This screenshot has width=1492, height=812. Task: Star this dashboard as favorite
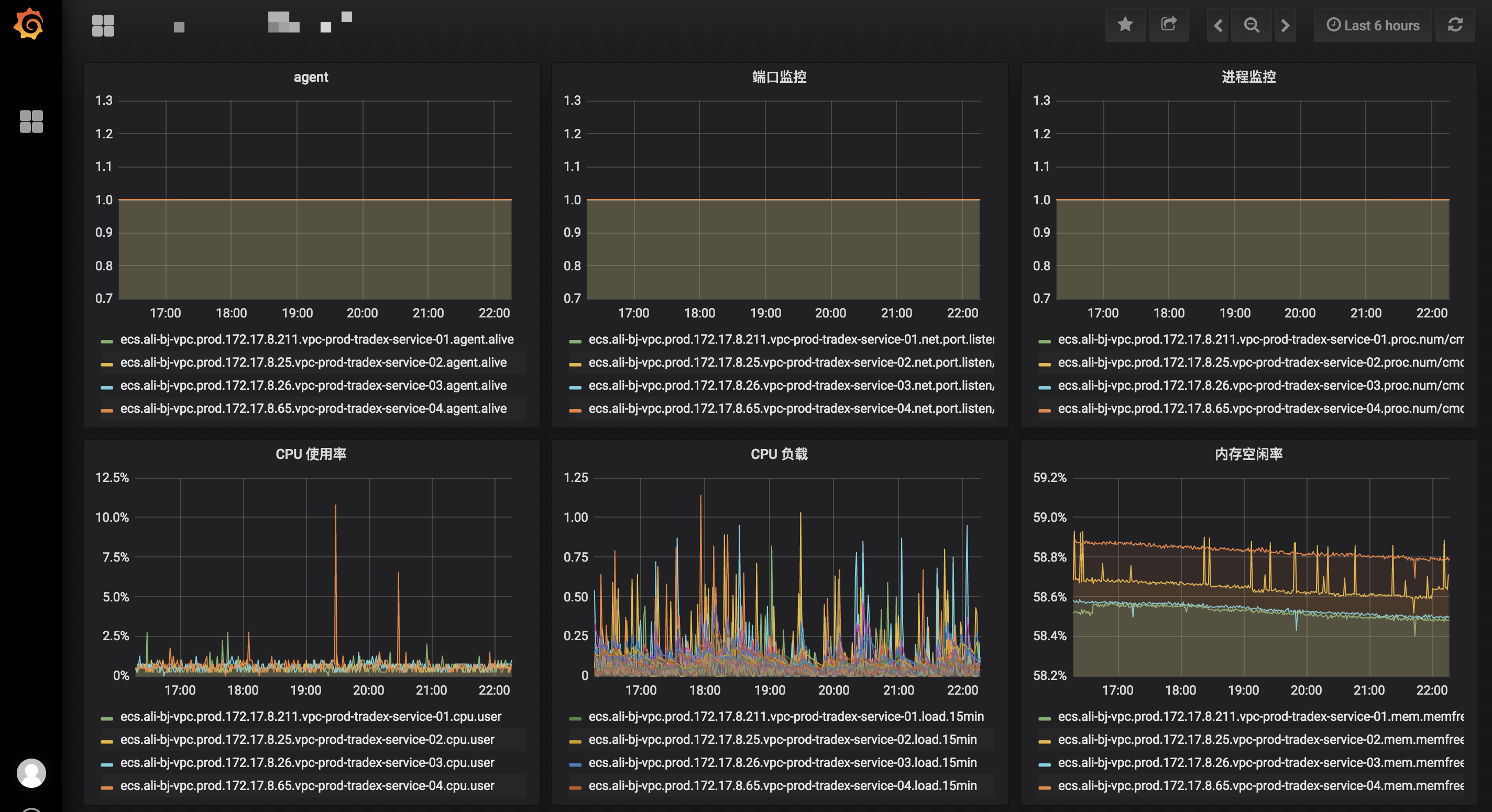coord(1125,25)
